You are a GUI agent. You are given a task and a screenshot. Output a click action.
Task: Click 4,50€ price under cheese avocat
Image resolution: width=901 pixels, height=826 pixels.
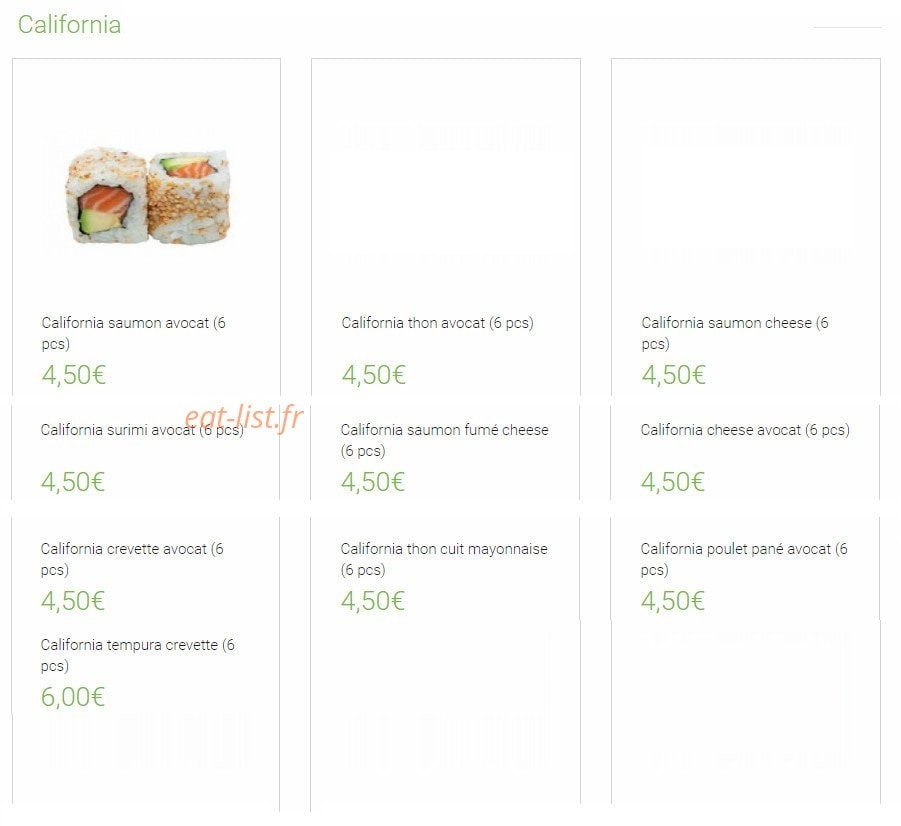[x=673, y=482]
